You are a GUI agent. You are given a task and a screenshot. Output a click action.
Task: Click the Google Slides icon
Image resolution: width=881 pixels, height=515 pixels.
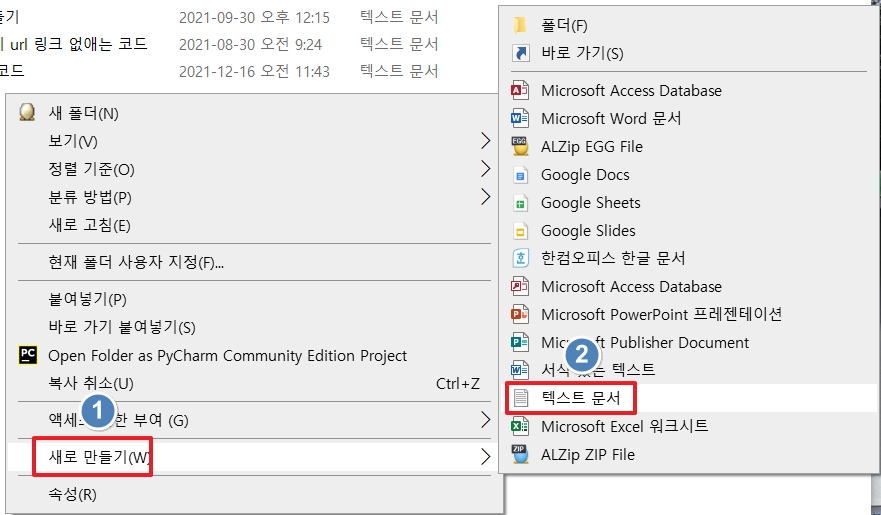(520, 231)
